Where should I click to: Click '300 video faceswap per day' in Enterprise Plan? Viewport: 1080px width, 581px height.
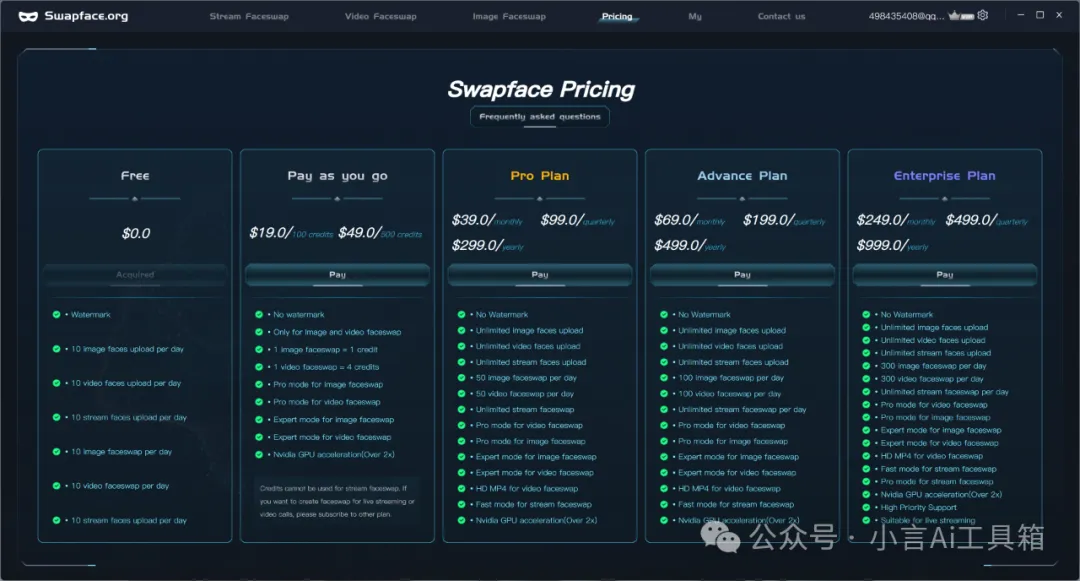click(x=932, y=379)
